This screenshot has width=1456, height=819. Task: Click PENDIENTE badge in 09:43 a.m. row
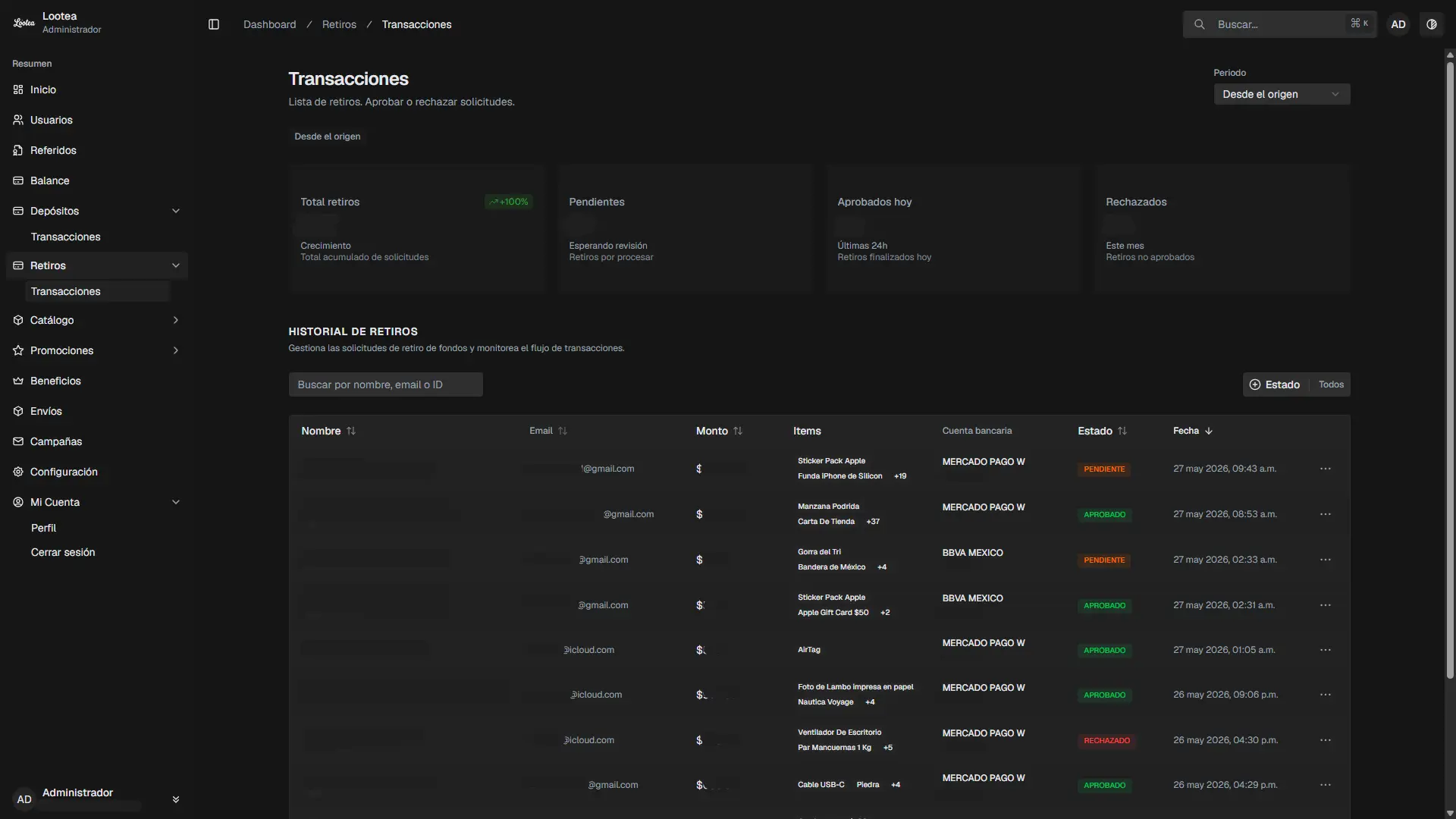(1104, 469)
